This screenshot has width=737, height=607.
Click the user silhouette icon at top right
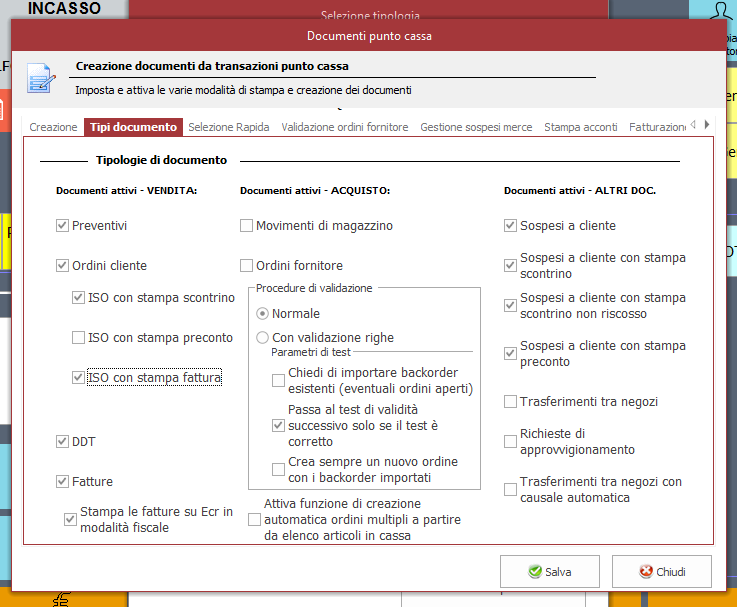point(720,12)
